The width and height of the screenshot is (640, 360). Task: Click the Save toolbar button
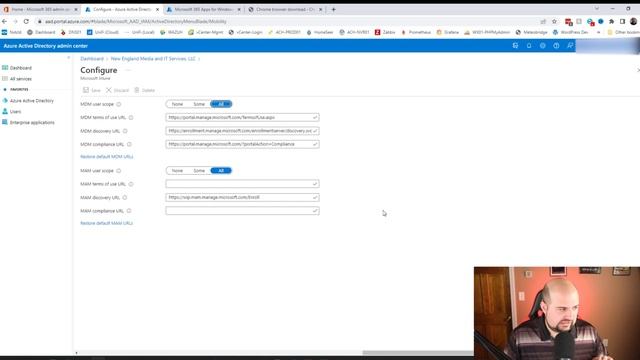pos(91,90)
